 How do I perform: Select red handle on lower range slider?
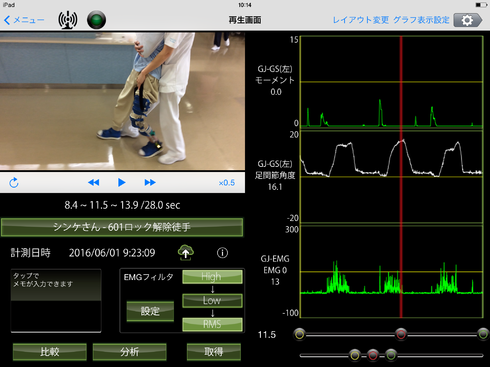click(373, 355)
